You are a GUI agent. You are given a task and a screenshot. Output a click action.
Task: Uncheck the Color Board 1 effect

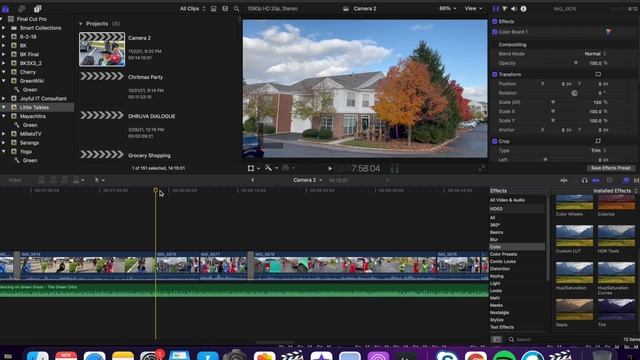(495, 32)
